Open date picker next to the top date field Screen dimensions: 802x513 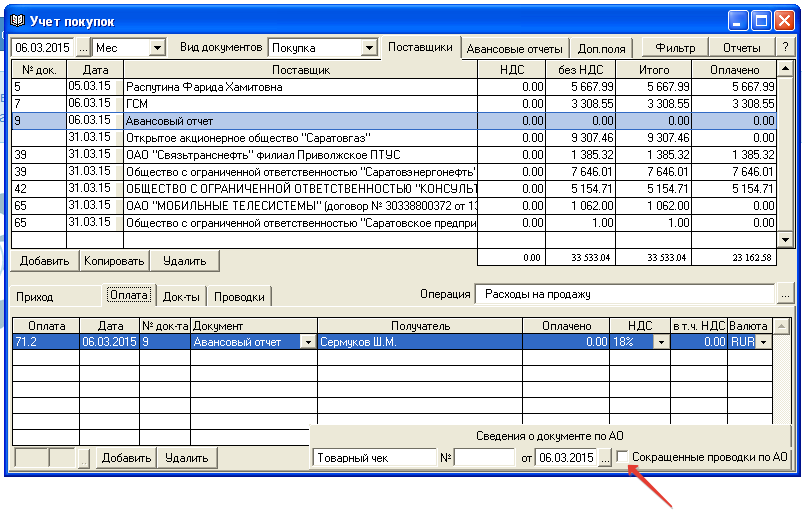83,48
